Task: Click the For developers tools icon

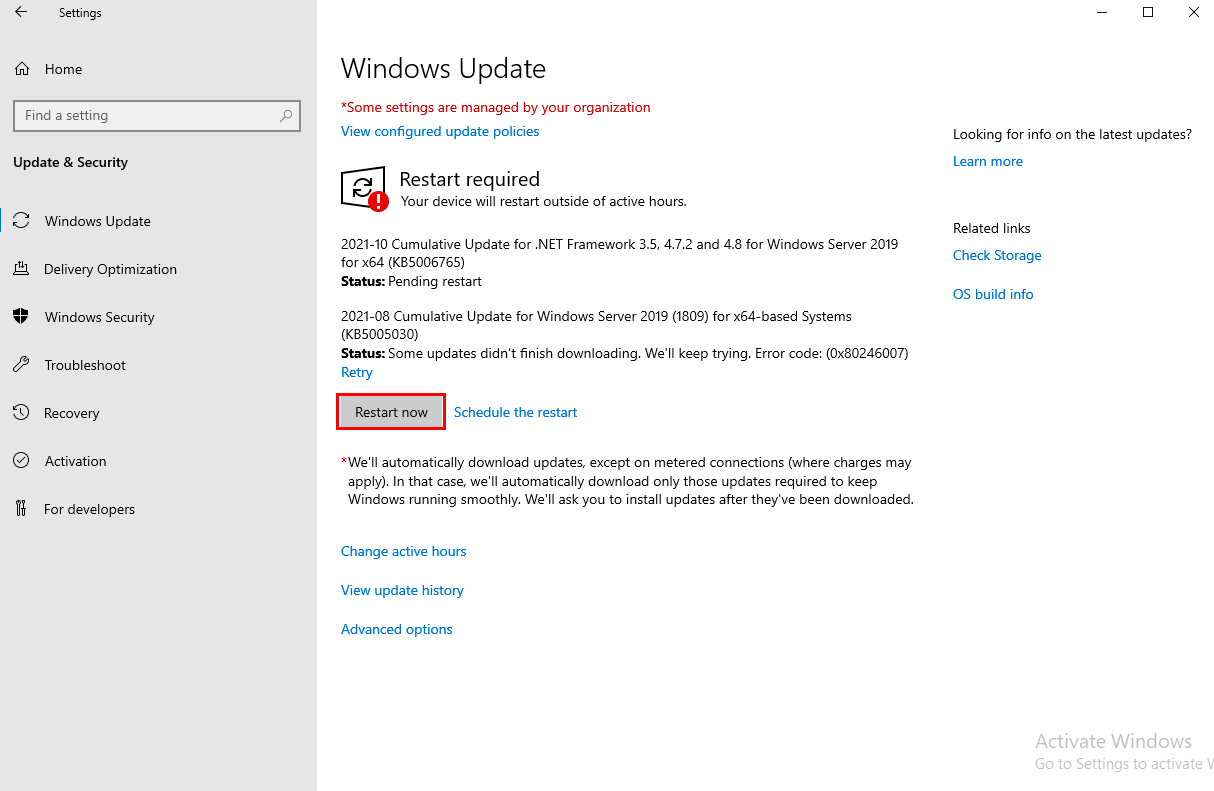Action: (x=21, y=509)
